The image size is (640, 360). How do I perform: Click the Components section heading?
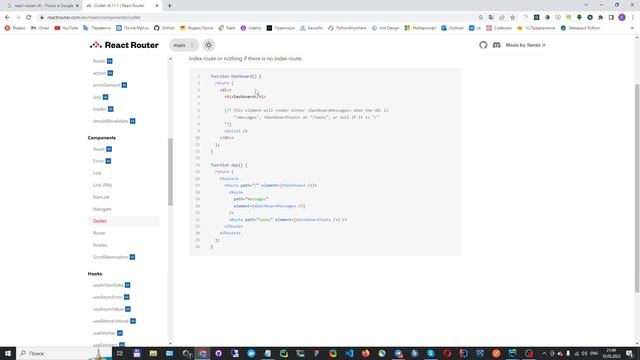[102, 138]
